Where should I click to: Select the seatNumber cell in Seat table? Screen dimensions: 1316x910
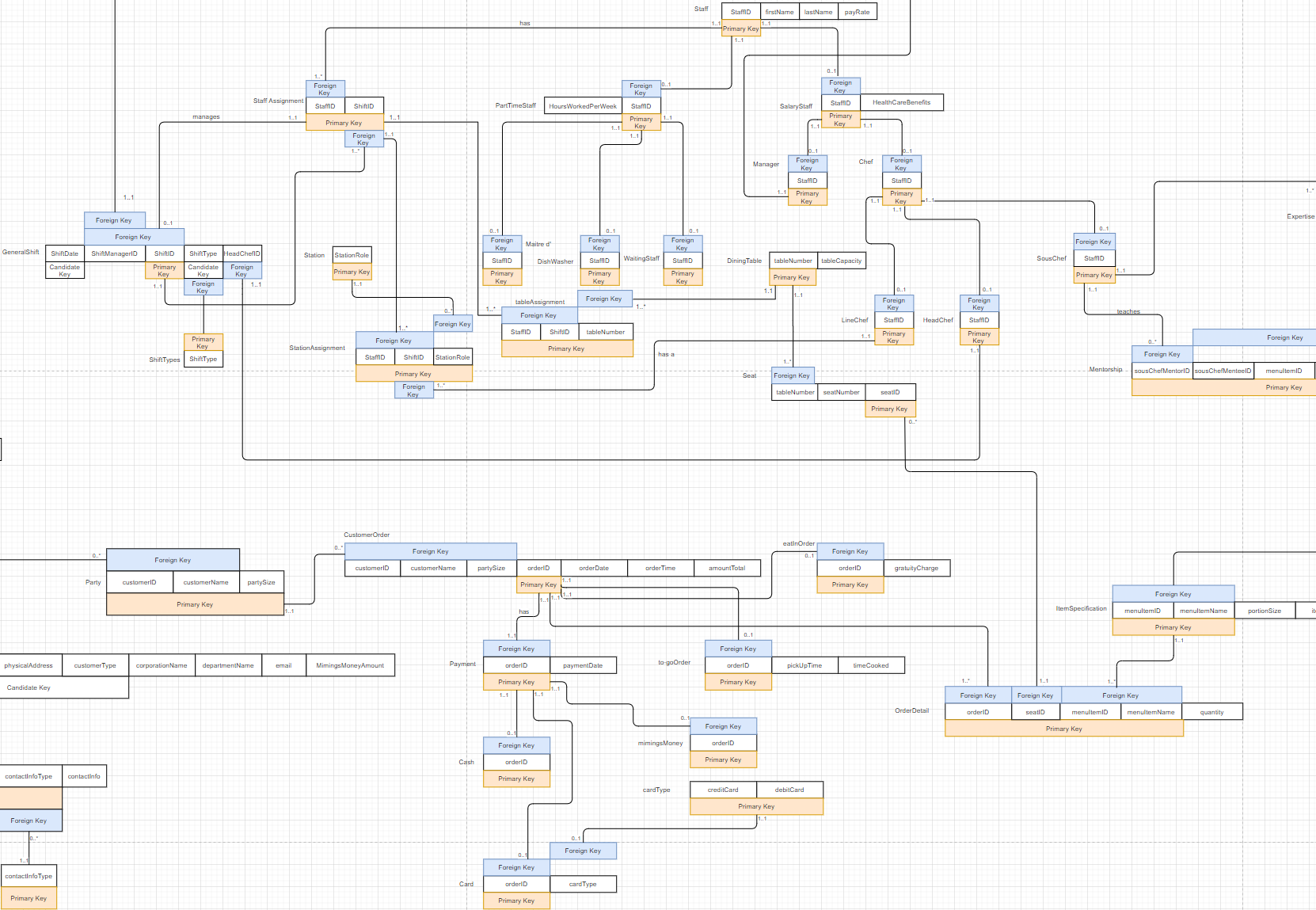841,392
